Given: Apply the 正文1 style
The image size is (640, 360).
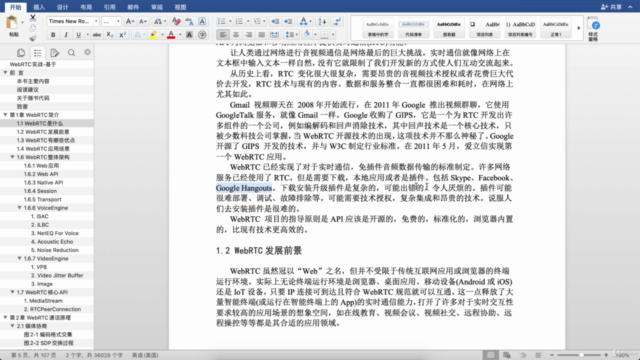Looking at the screenshot, I should (x=556, y=28).
